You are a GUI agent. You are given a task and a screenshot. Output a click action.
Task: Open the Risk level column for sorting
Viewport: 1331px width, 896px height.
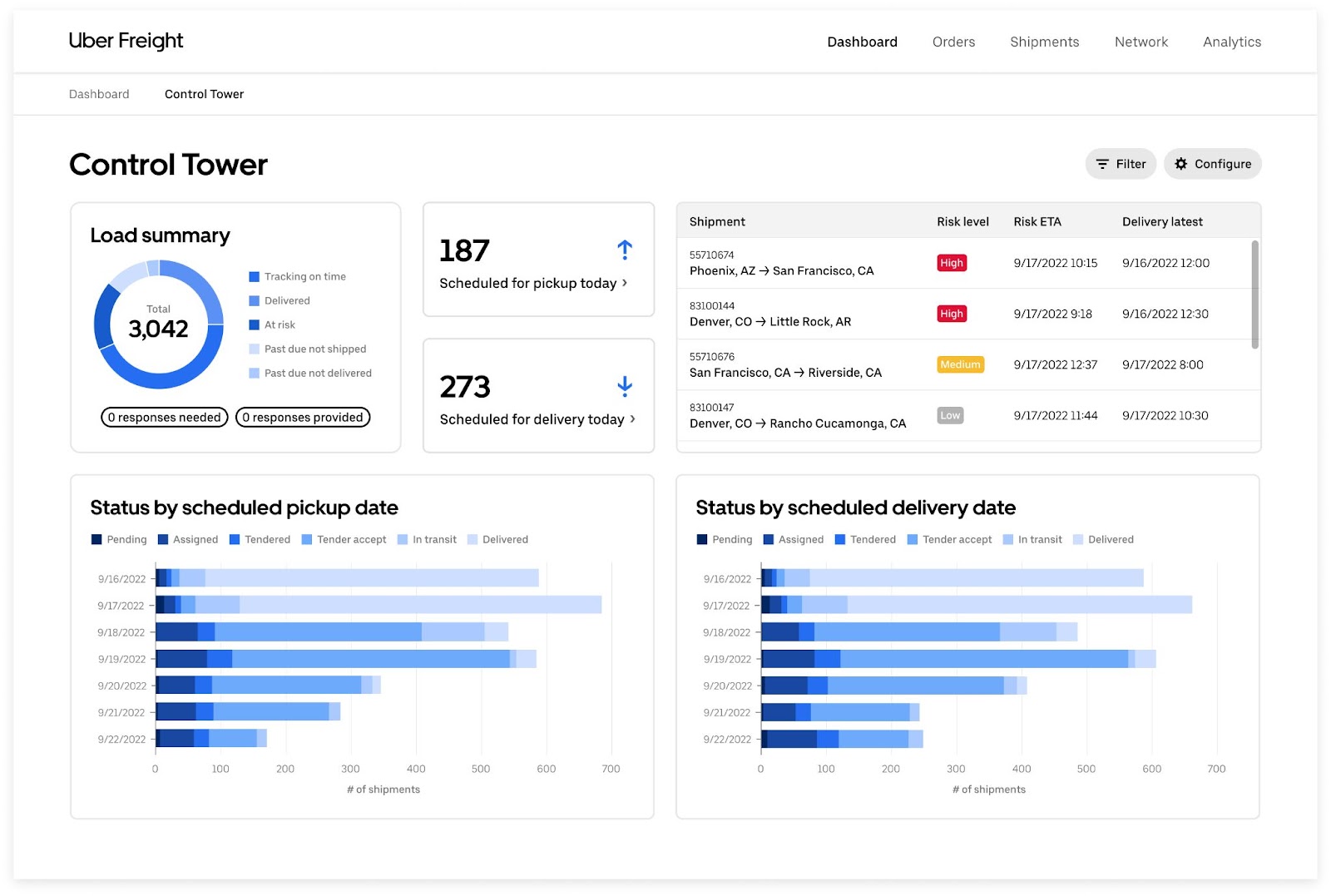[x=962, y=221]
